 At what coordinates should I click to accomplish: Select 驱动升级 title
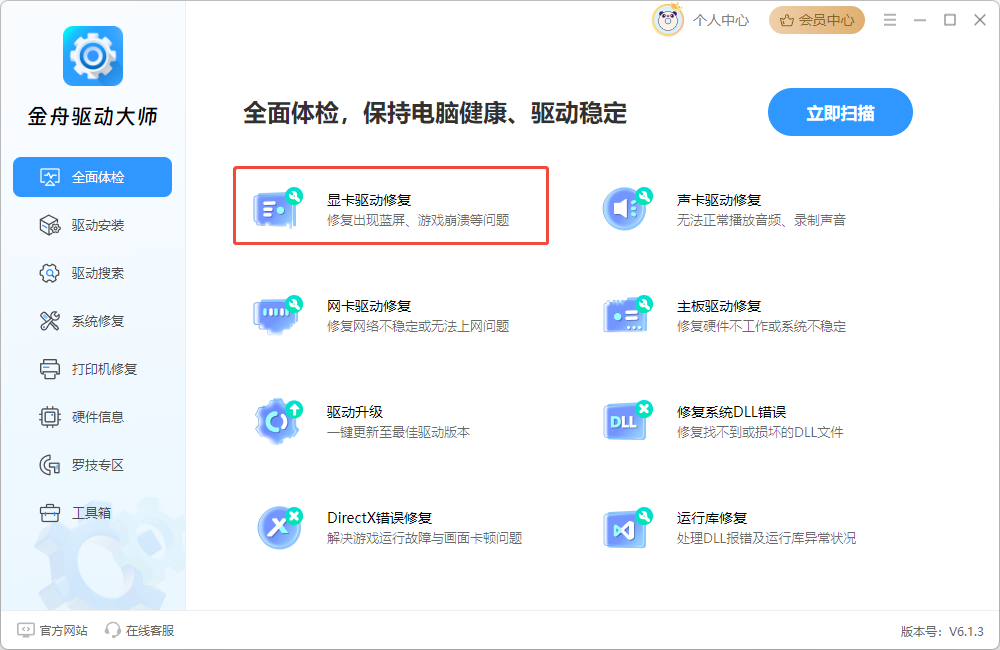click(355, 412)
